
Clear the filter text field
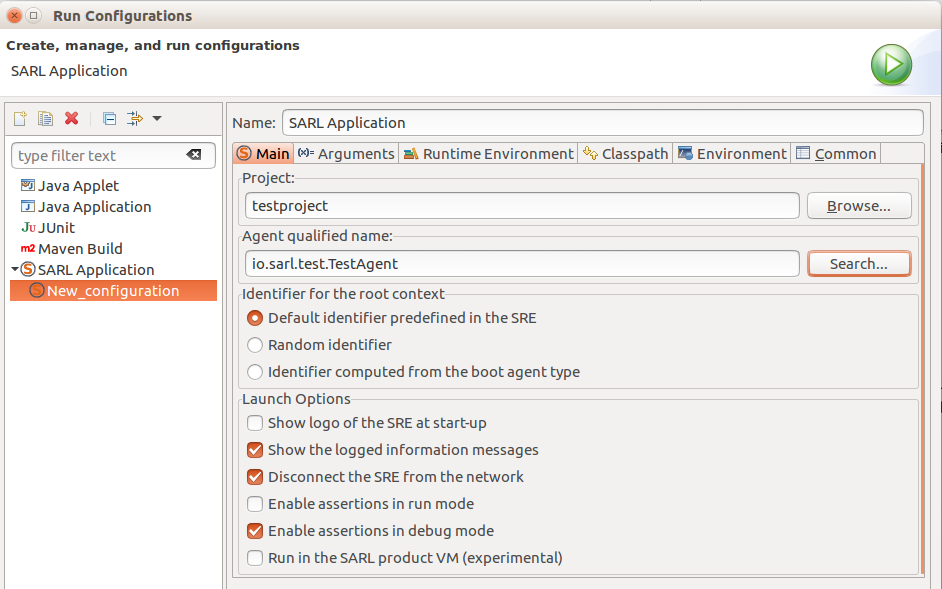(x=194, y=155)
